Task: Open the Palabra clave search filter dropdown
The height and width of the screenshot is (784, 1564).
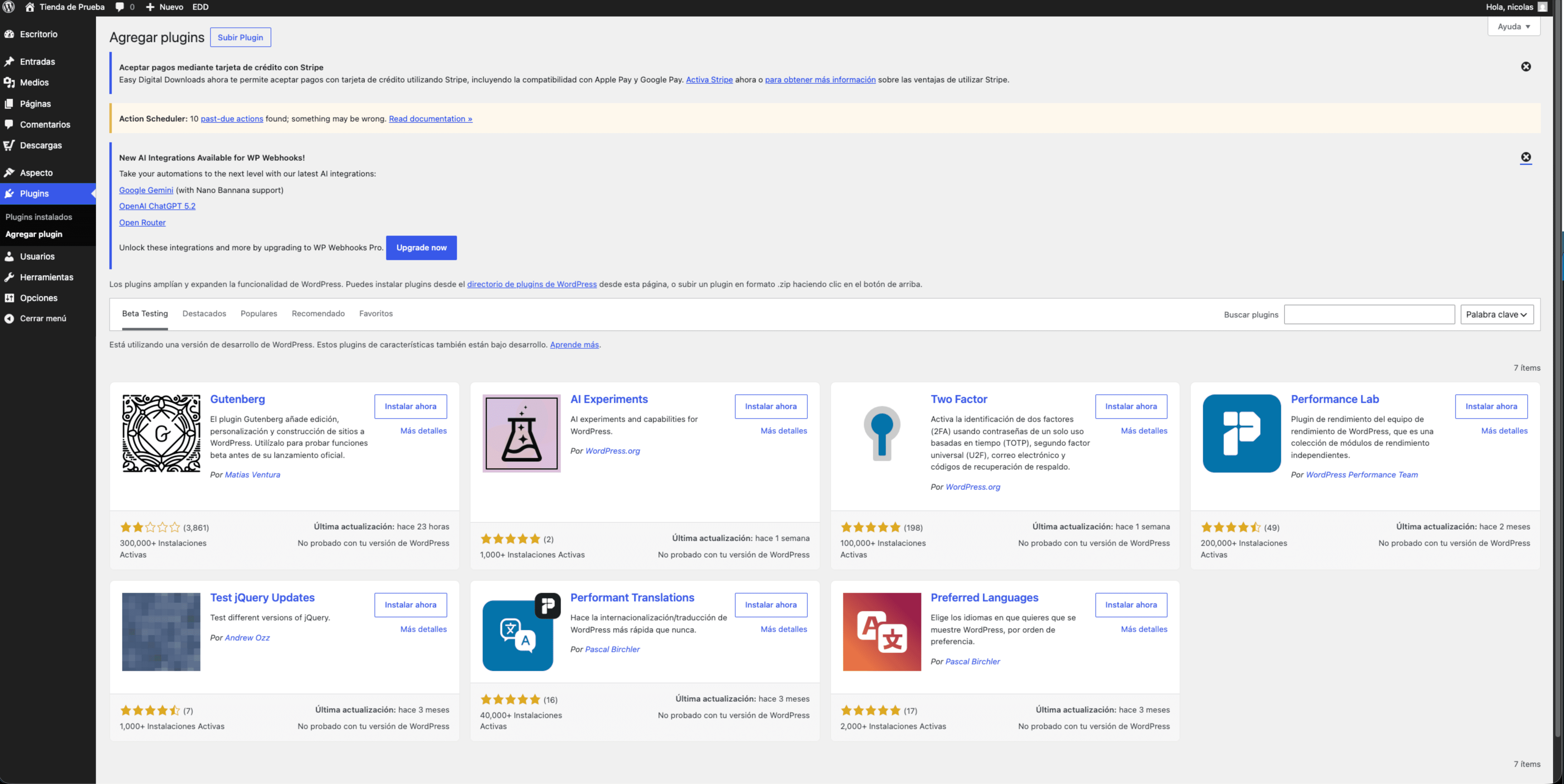Action: tap(1497, 314)
